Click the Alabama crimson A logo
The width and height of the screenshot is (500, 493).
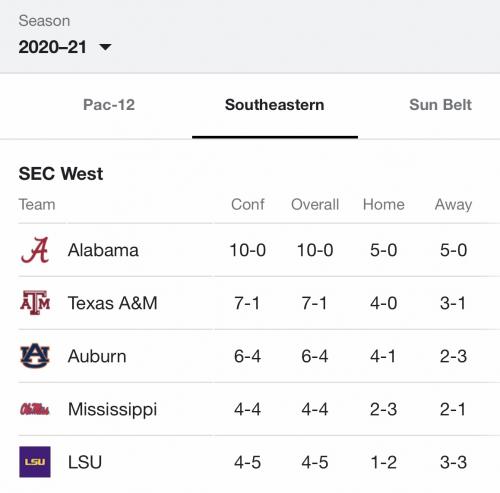pos(35,250)
